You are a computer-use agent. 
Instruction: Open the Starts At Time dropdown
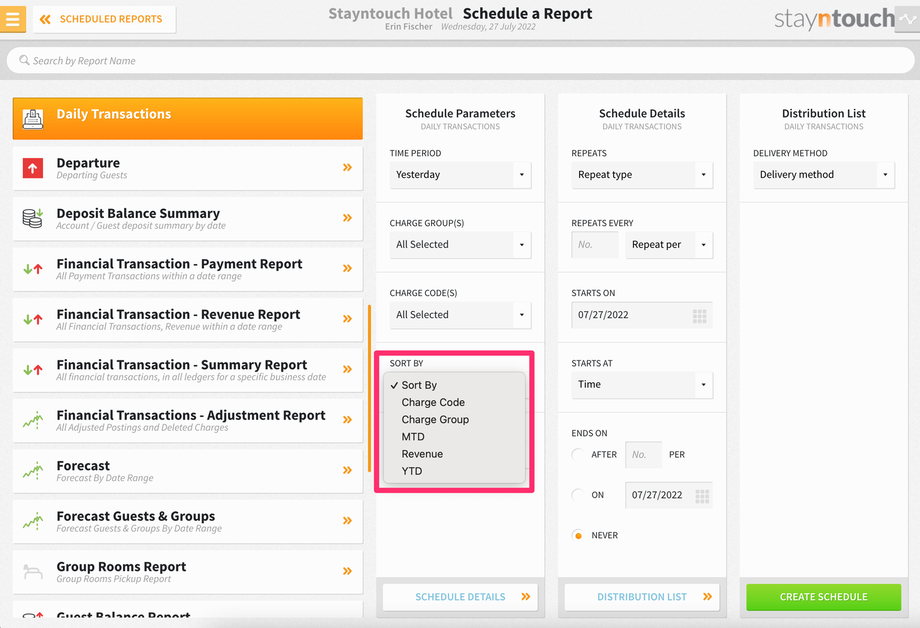(x=642, y=385)
